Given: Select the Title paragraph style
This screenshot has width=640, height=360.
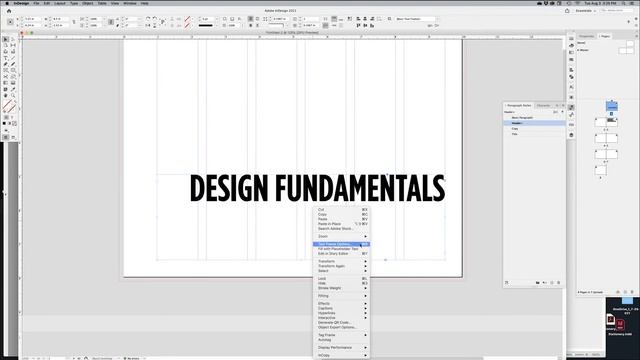Looking at the screenshot, I should [x=534, y=134].
